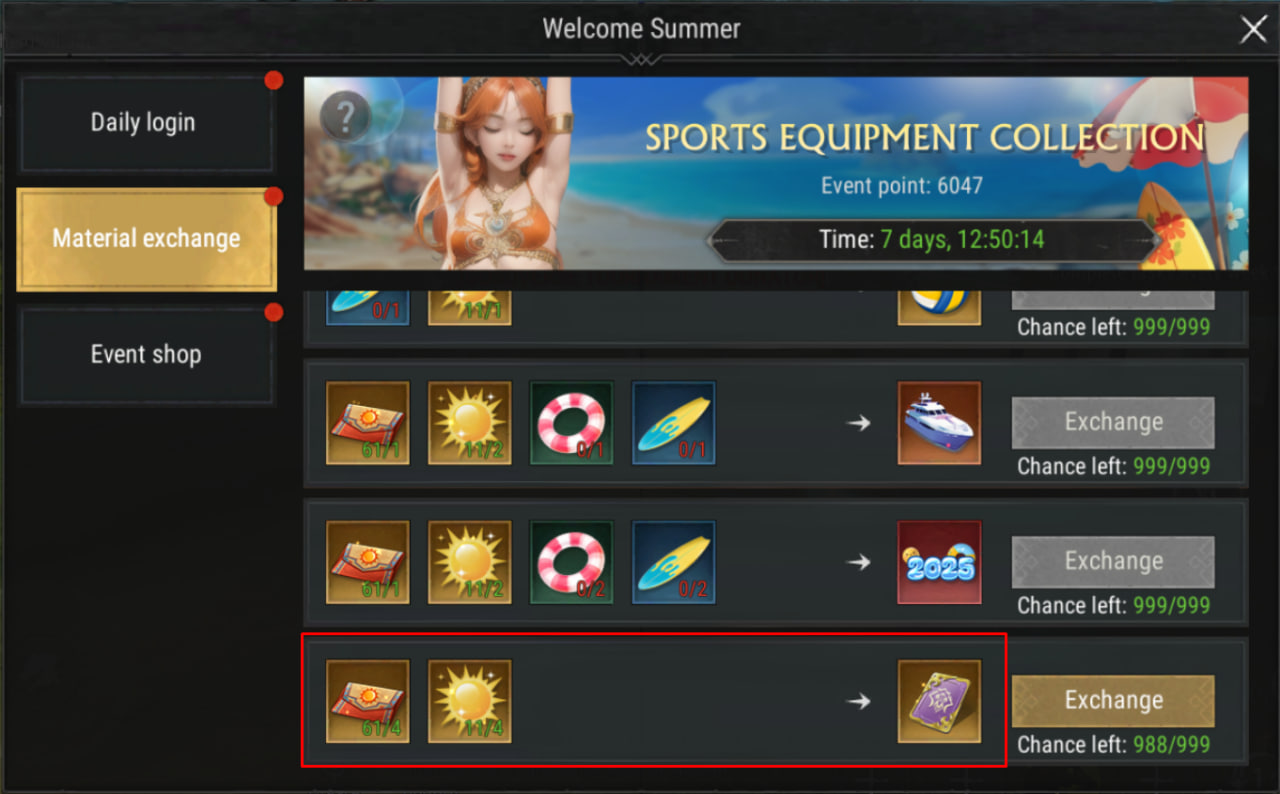Open the Event shop tab

(146, 355)
